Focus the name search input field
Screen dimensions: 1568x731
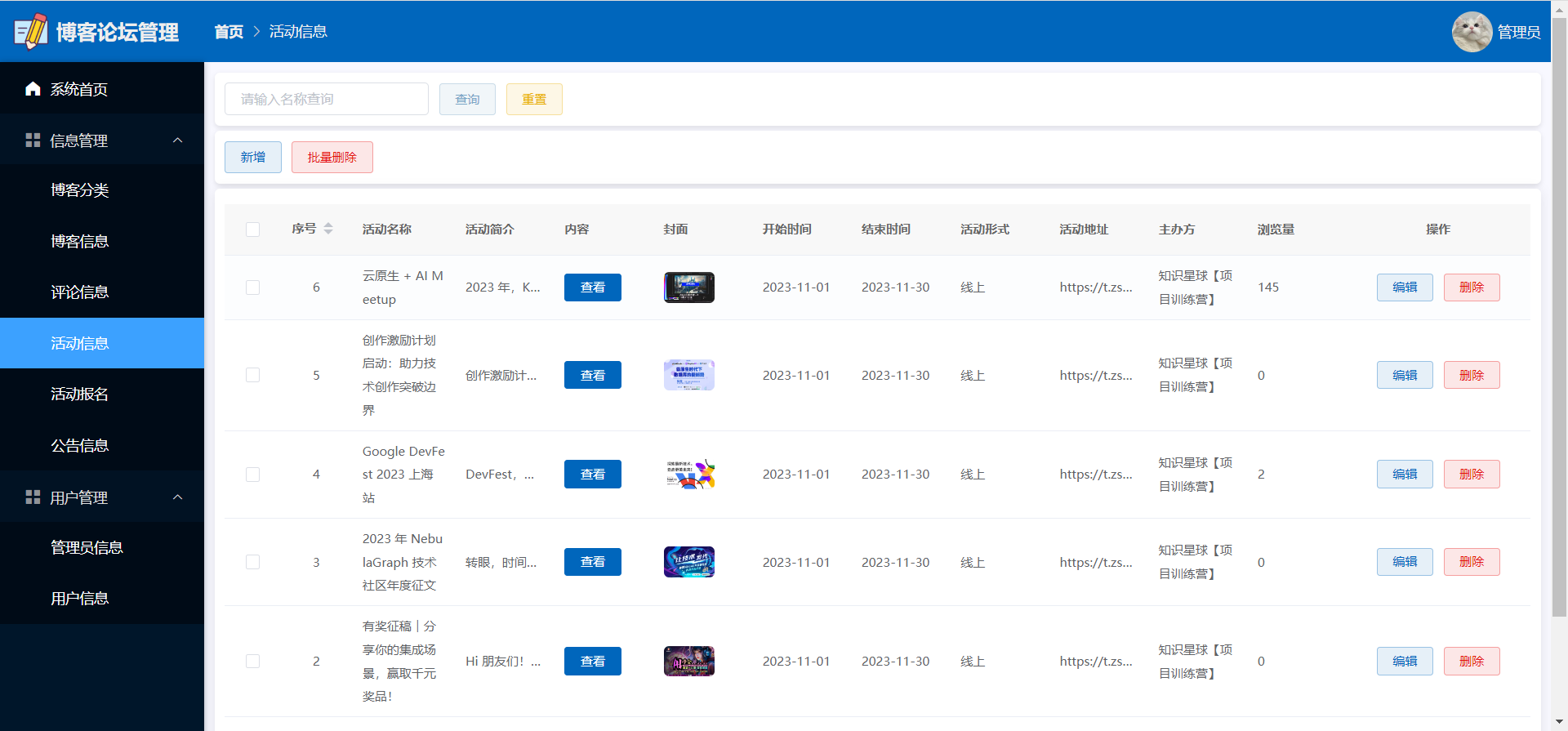326,99
